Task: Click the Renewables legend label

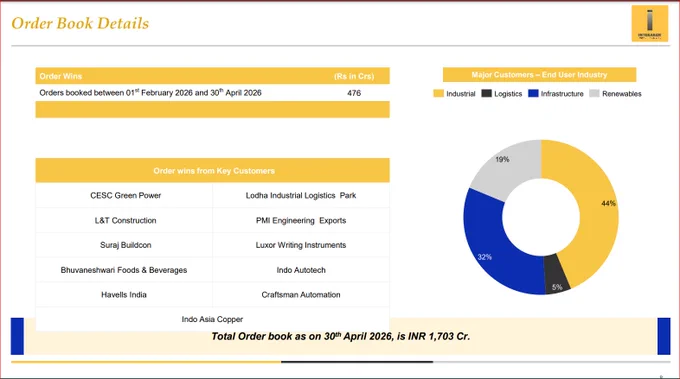Action: click(621, 94)
